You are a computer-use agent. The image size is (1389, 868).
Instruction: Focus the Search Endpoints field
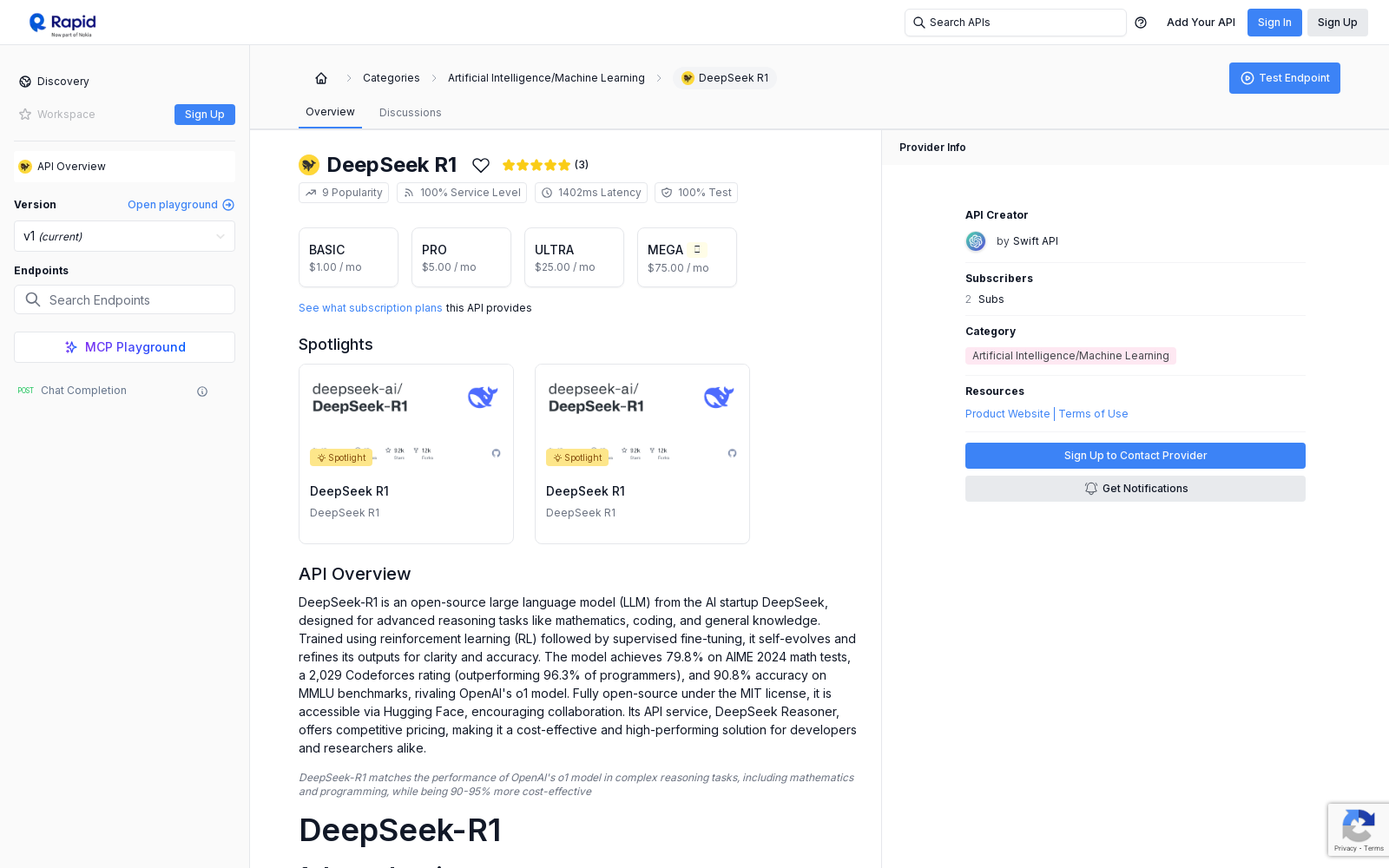point(124,299)
